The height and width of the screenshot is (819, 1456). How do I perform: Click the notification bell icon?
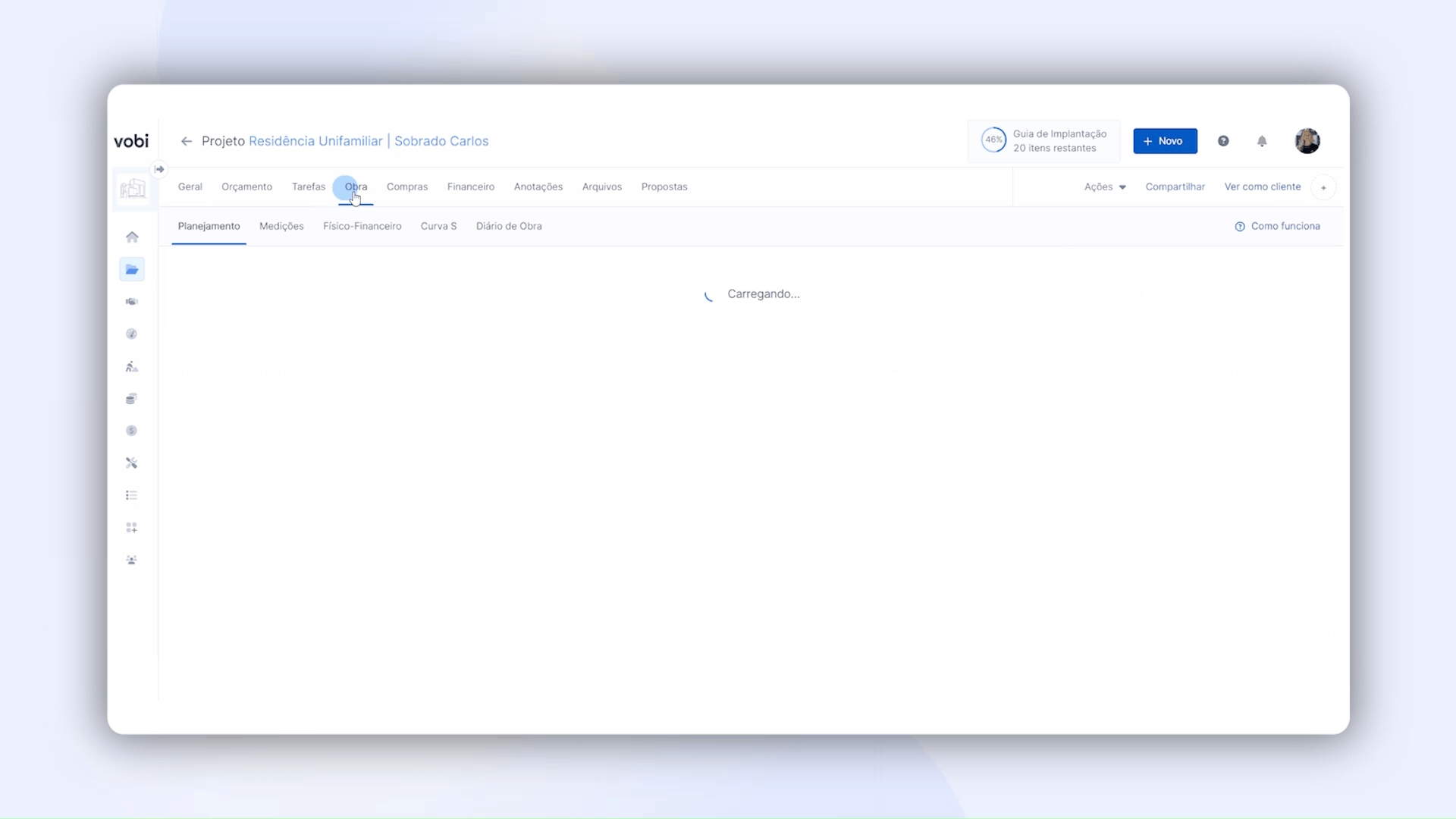(1262, 141)
